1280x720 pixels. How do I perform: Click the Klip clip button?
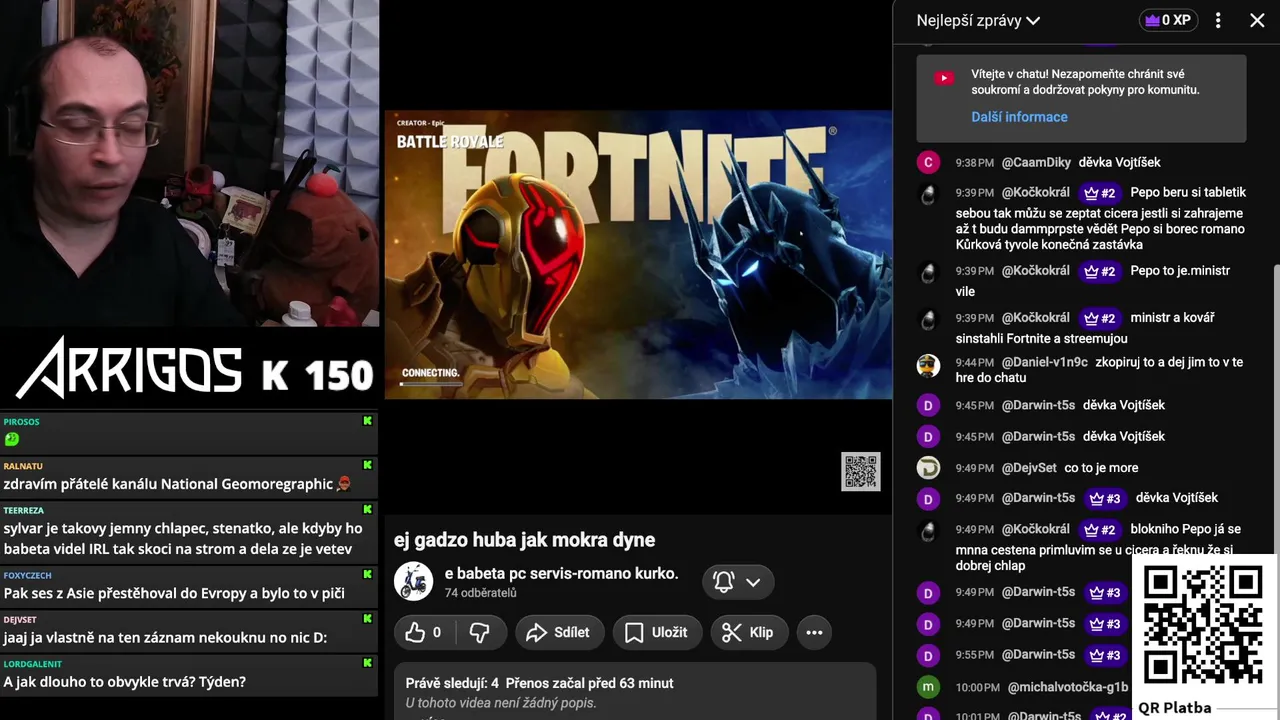pyautogui.click(x=749, y=632)
